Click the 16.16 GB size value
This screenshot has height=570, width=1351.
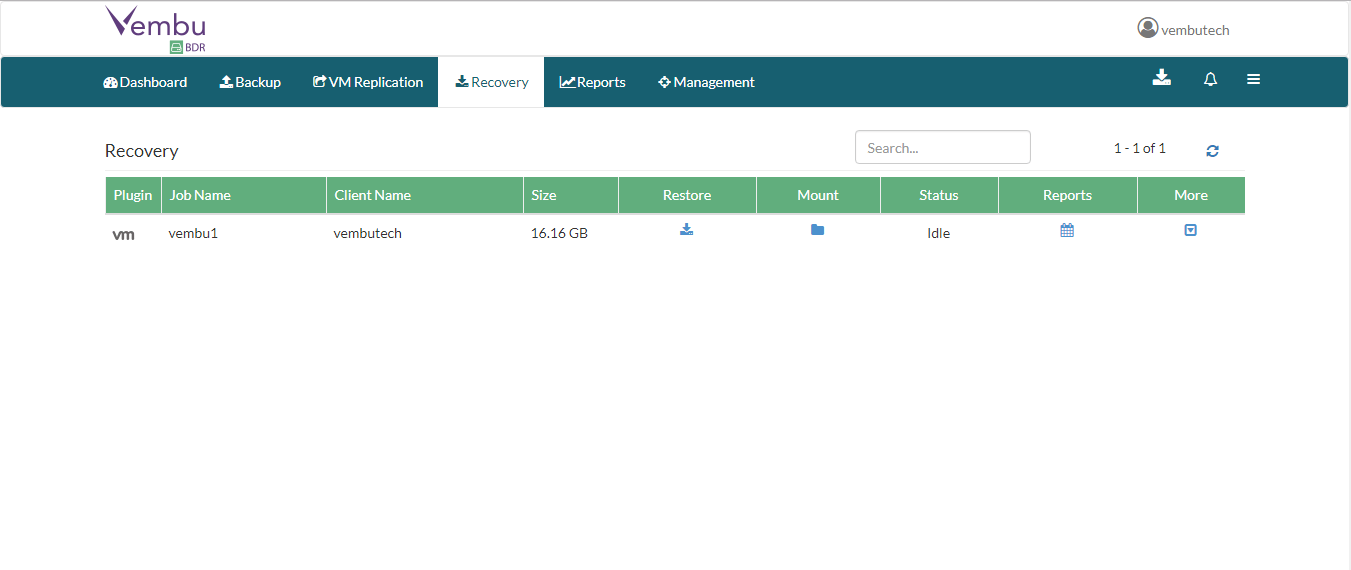click(x=559, y=233)
